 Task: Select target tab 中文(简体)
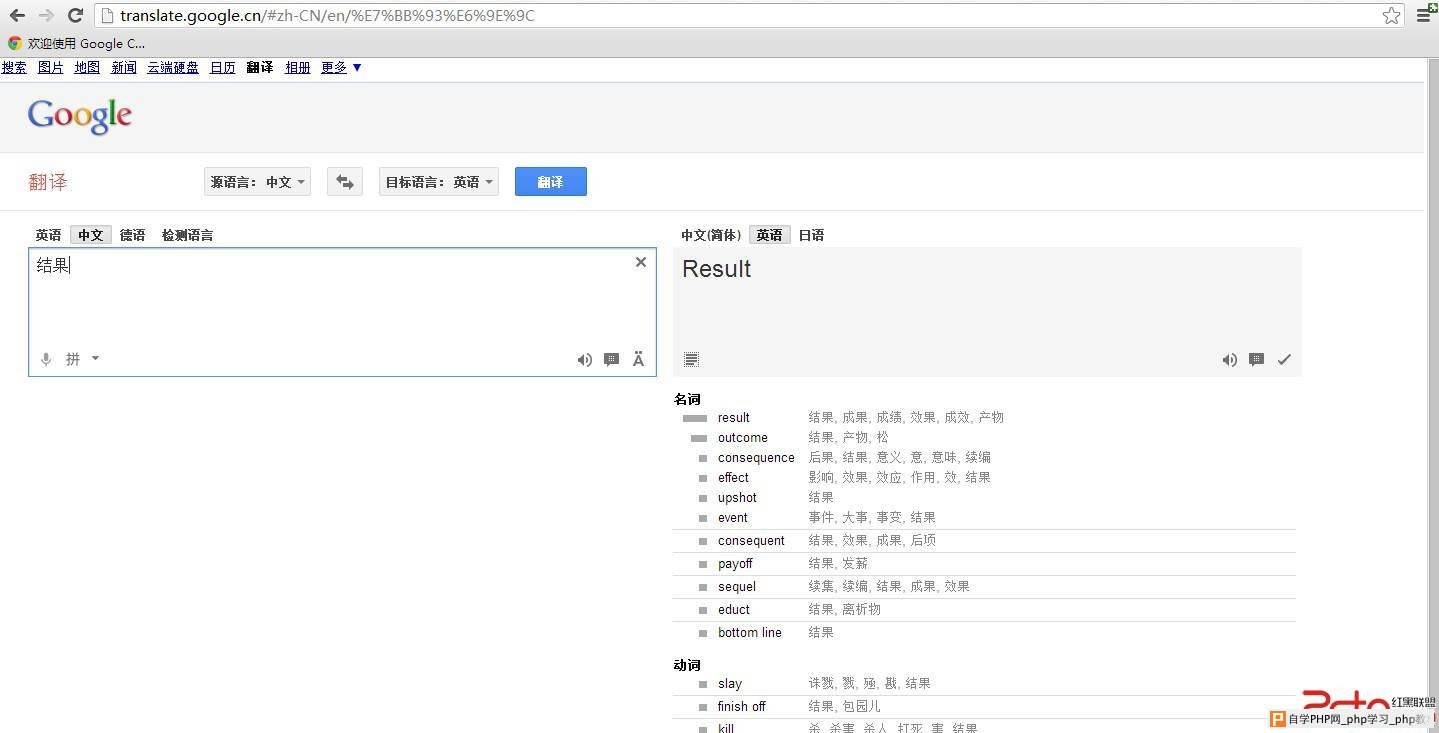(711, 235)
